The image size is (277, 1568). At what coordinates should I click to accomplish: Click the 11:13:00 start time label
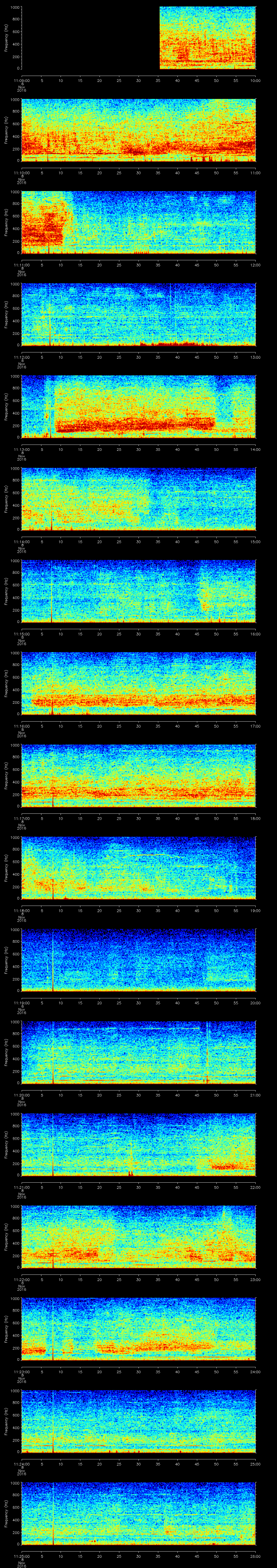tap(21, 449)
